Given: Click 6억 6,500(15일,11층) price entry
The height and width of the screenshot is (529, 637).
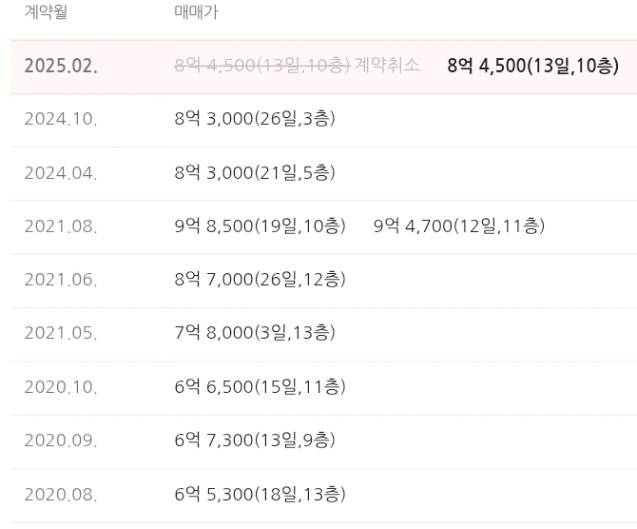Looking at the screenshot, I should pos(260,387).
